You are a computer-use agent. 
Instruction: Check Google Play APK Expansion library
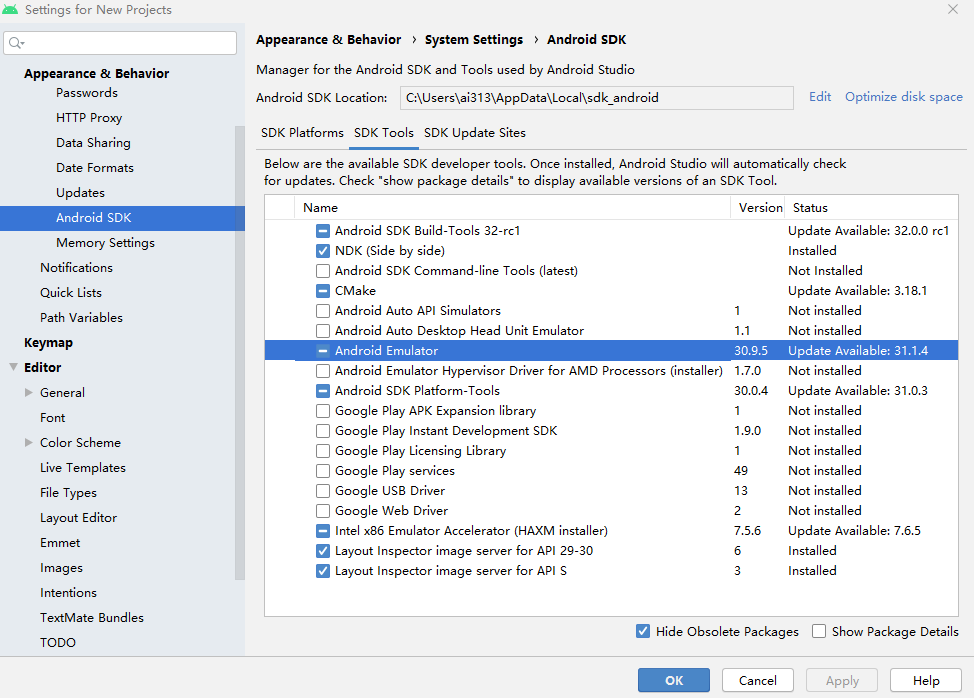pos(322,410)
